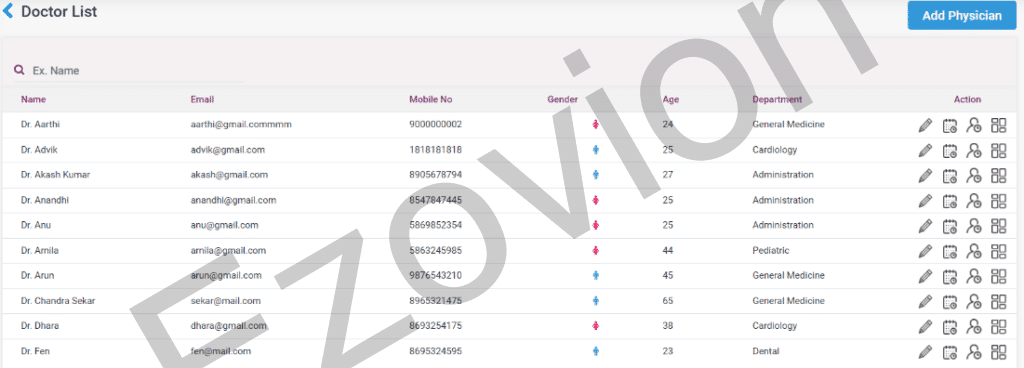Click the Department column header
Image resolution: width=1024 pixels, height=368 pixels.
(777, 100)
